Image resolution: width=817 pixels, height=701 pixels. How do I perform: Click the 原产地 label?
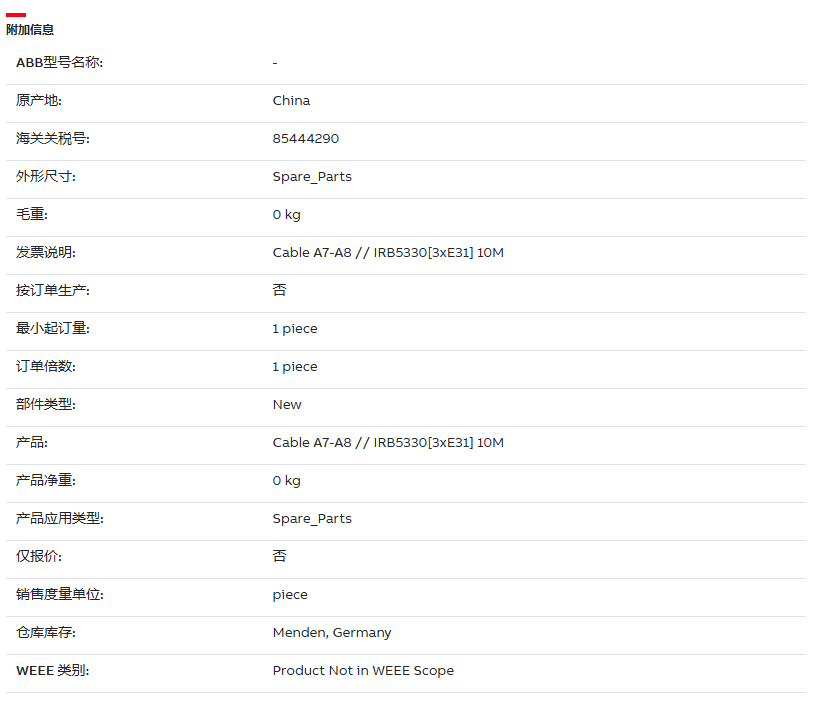click(39, 101)
